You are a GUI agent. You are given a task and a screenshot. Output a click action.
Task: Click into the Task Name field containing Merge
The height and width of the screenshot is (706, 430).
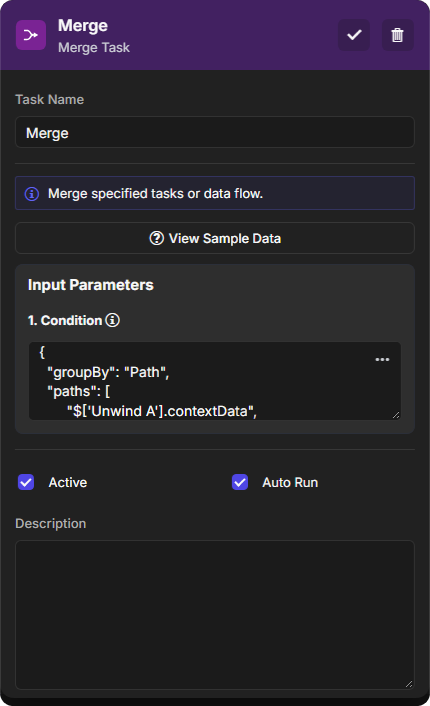(215, 132)
